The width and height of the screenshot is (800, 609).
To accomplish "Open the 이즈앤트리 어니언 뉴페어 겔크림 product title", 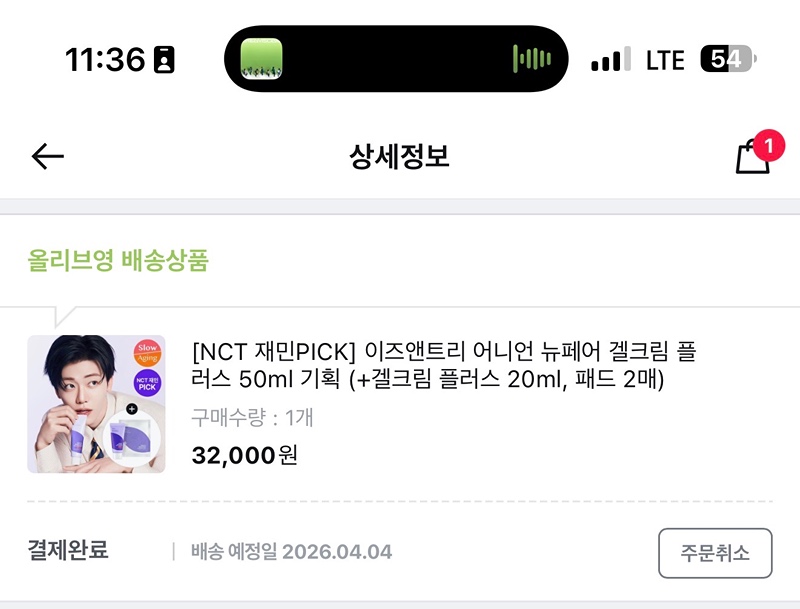I will tap(443, 366).
